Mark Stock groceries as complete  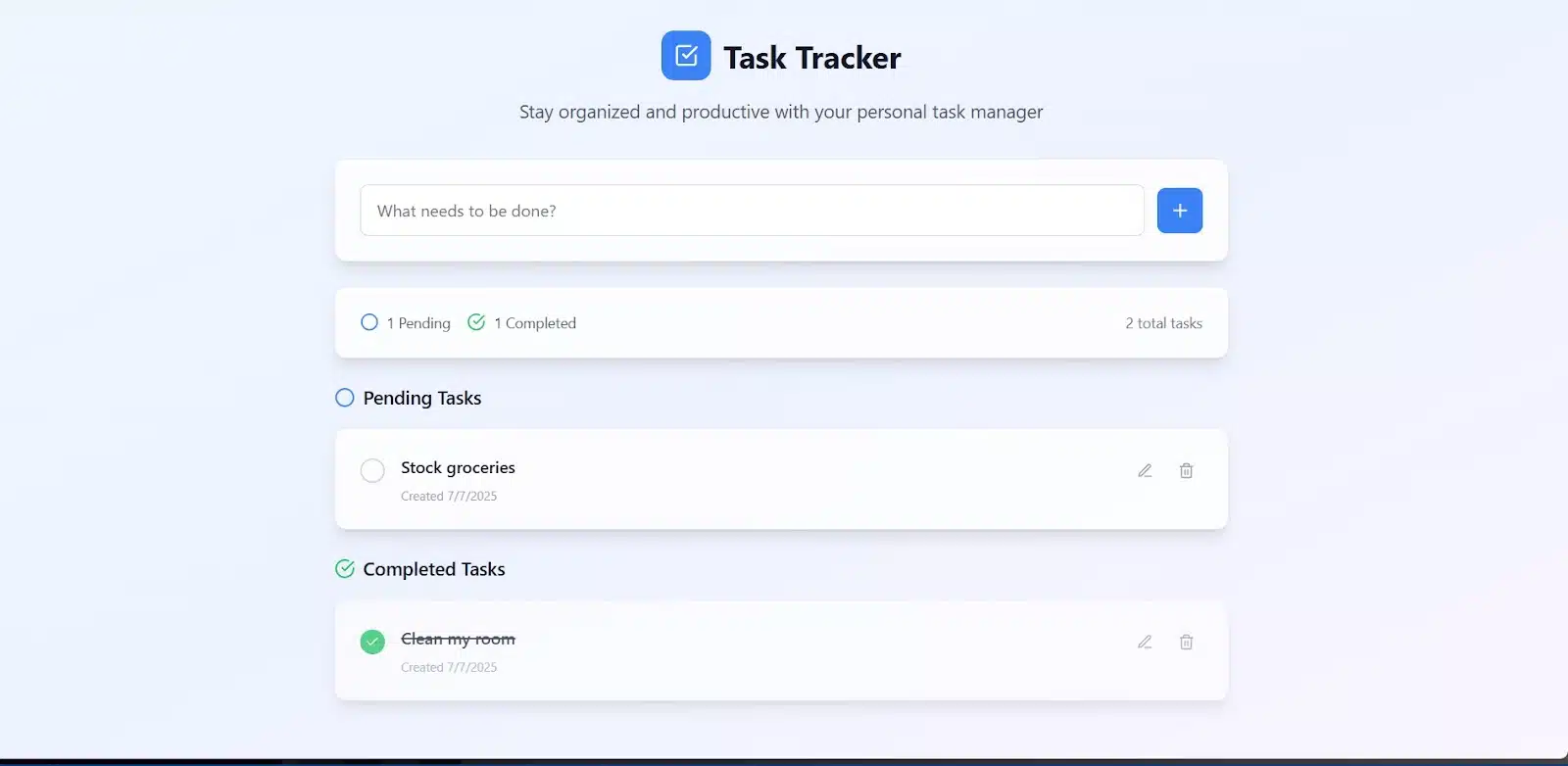click(372, 470)
